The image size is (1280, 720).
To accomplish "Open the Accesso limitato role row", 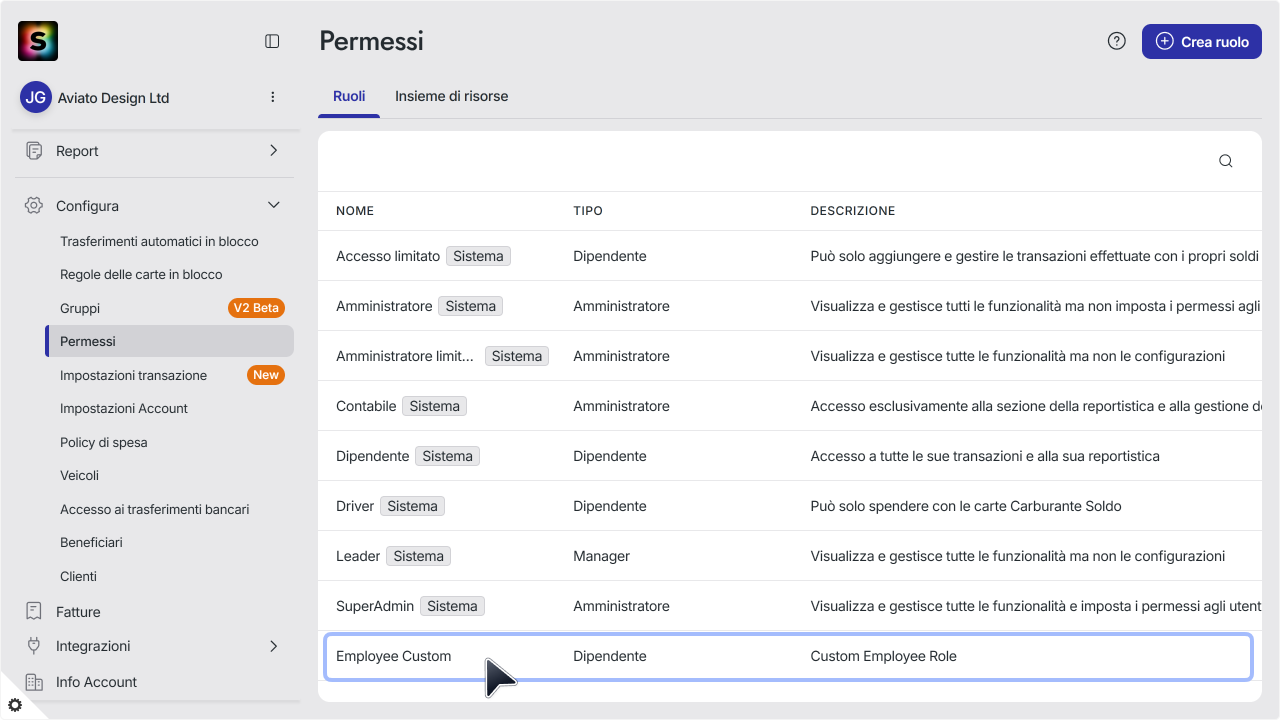I will 790,256.
